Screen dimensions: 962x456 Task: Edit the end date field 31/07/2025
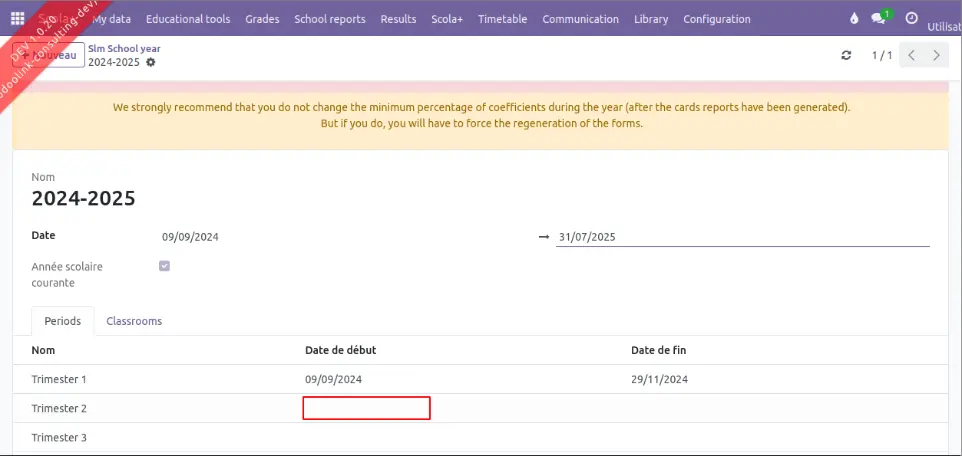pos(742,237)
